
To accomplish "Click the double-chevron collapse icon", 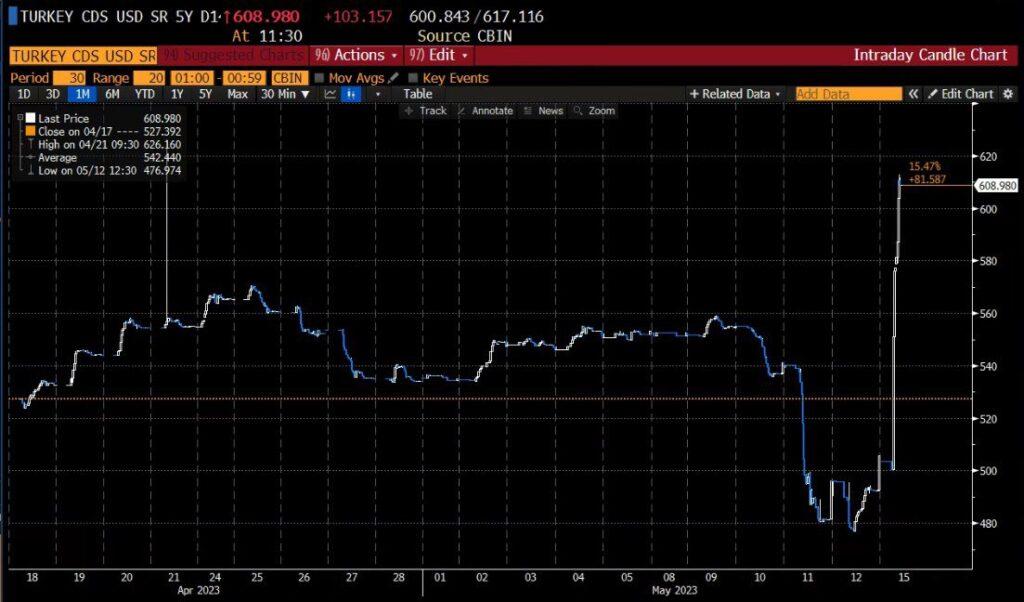I will (x=912, y=94).
